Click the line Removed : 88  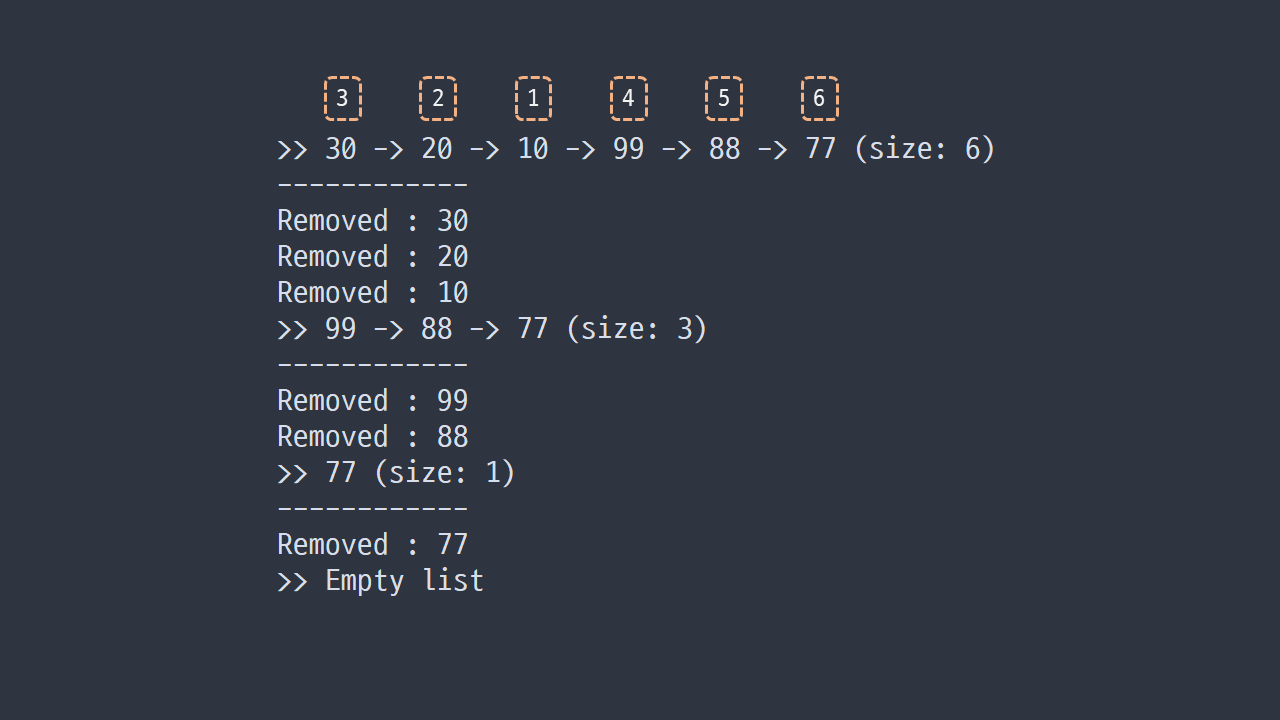coord(373,437)
